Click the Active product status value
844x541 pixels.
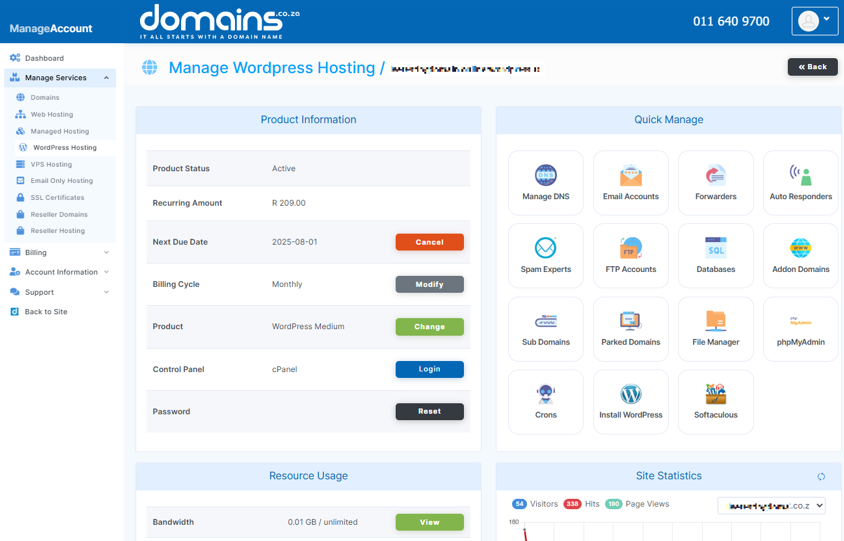284,168
